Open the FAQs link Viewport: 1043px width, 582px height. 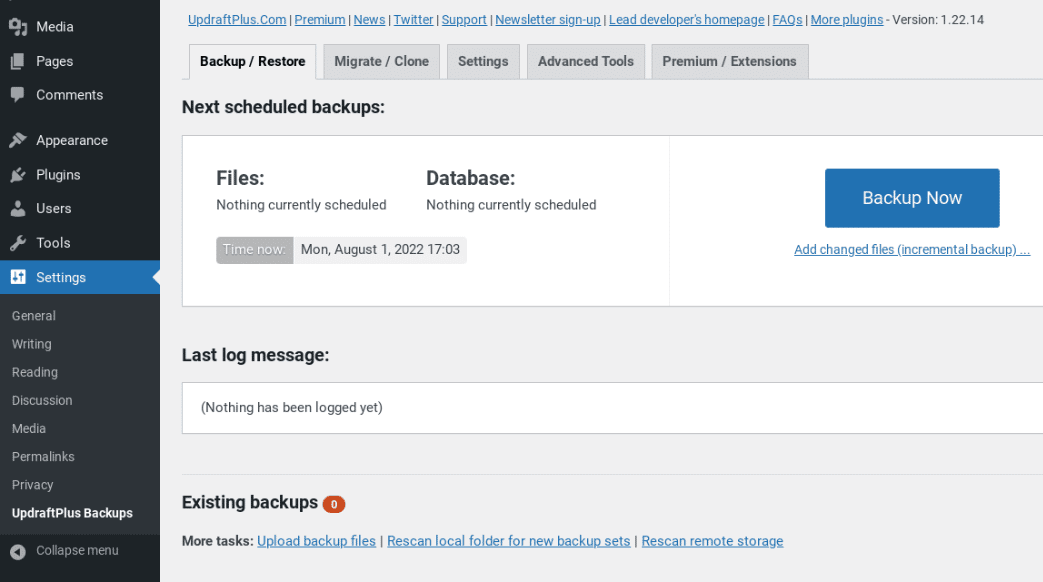(x=787, y=19)
